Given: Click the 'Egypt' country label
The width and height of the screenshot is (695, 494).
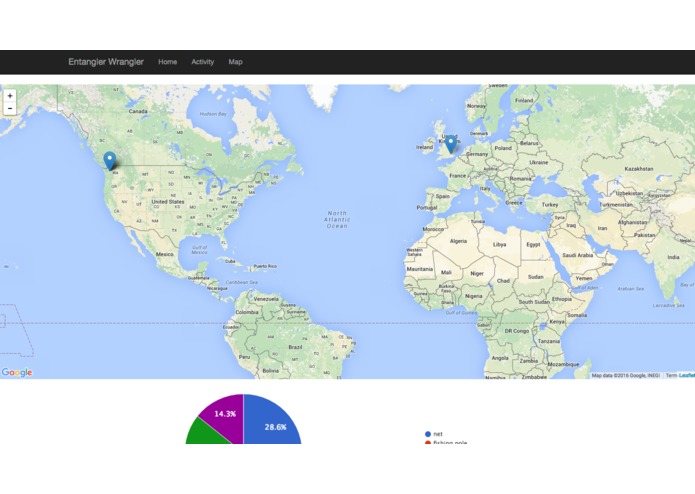Looking at the screenshot, I should pyautogui.click(x=533, y=245).
